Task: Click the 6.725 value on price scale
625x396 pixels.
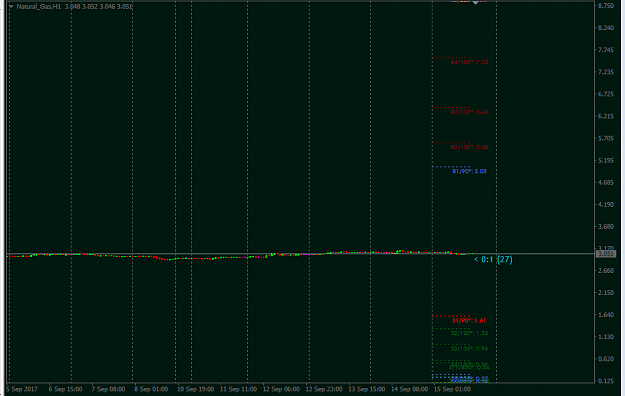Action: click(606, 94)
